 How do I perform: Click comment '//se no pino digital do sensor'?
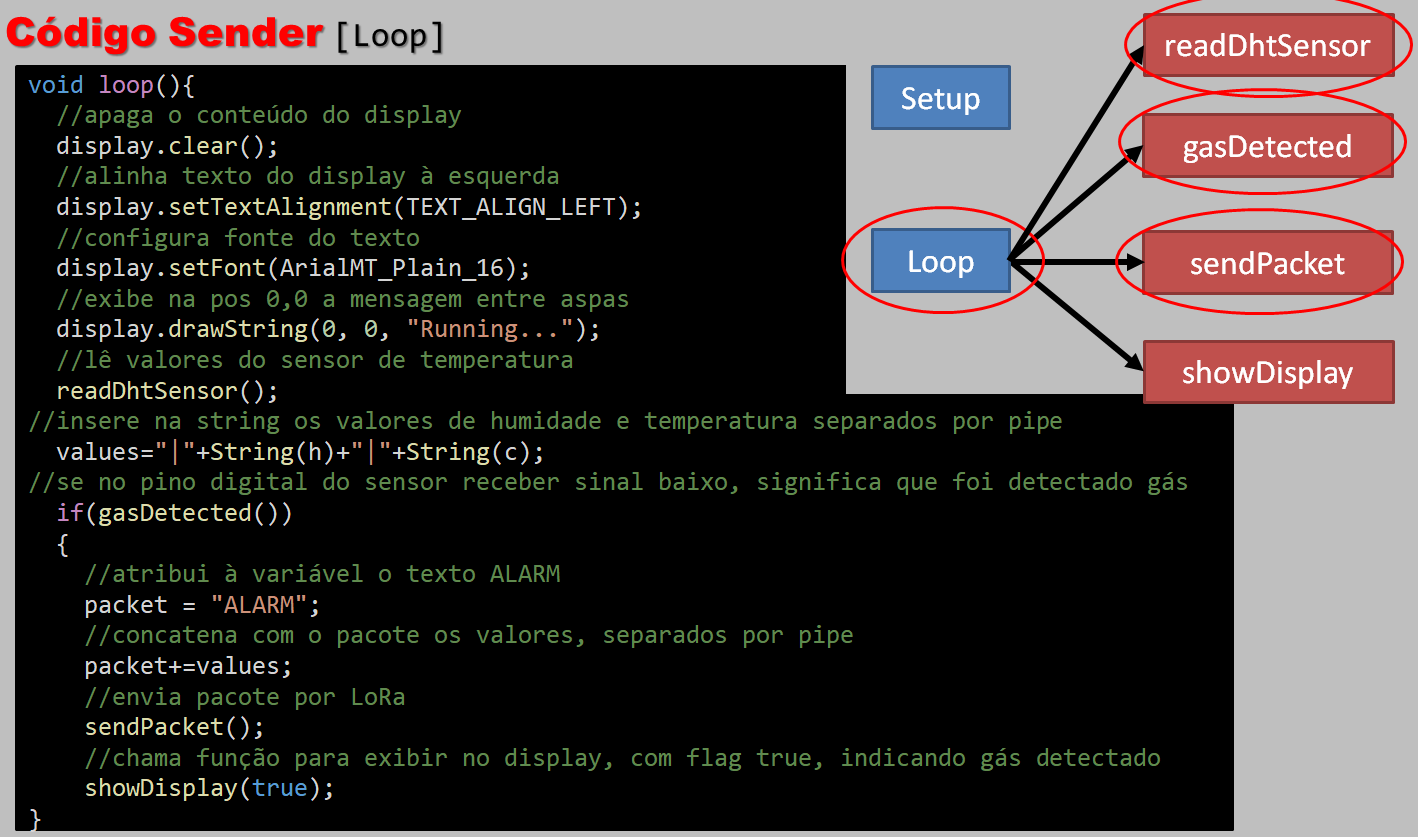[x=608, y=482]
